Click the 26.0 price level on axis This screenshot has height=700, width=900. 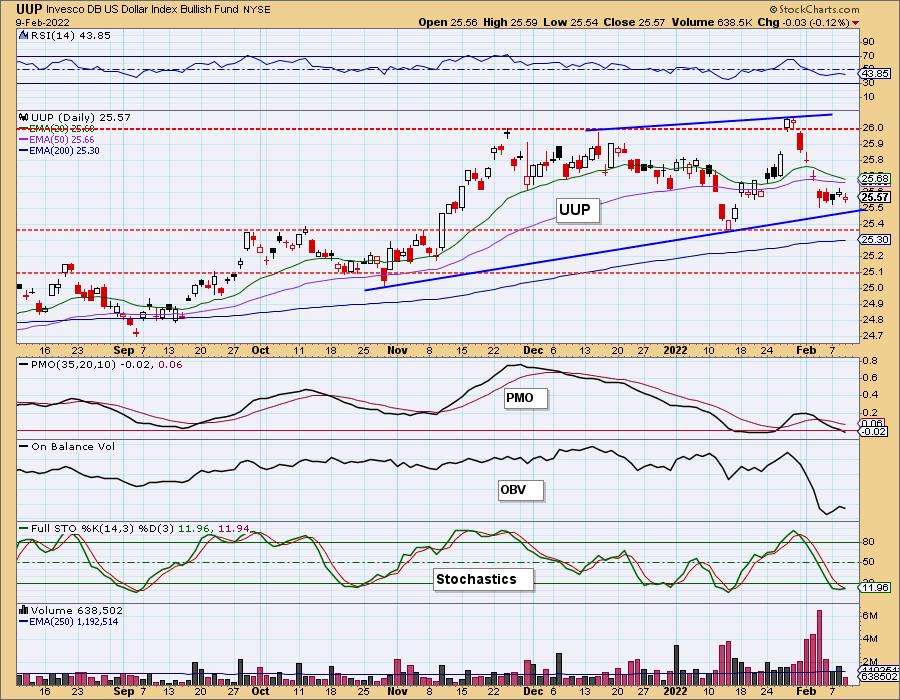pos(872,127)
